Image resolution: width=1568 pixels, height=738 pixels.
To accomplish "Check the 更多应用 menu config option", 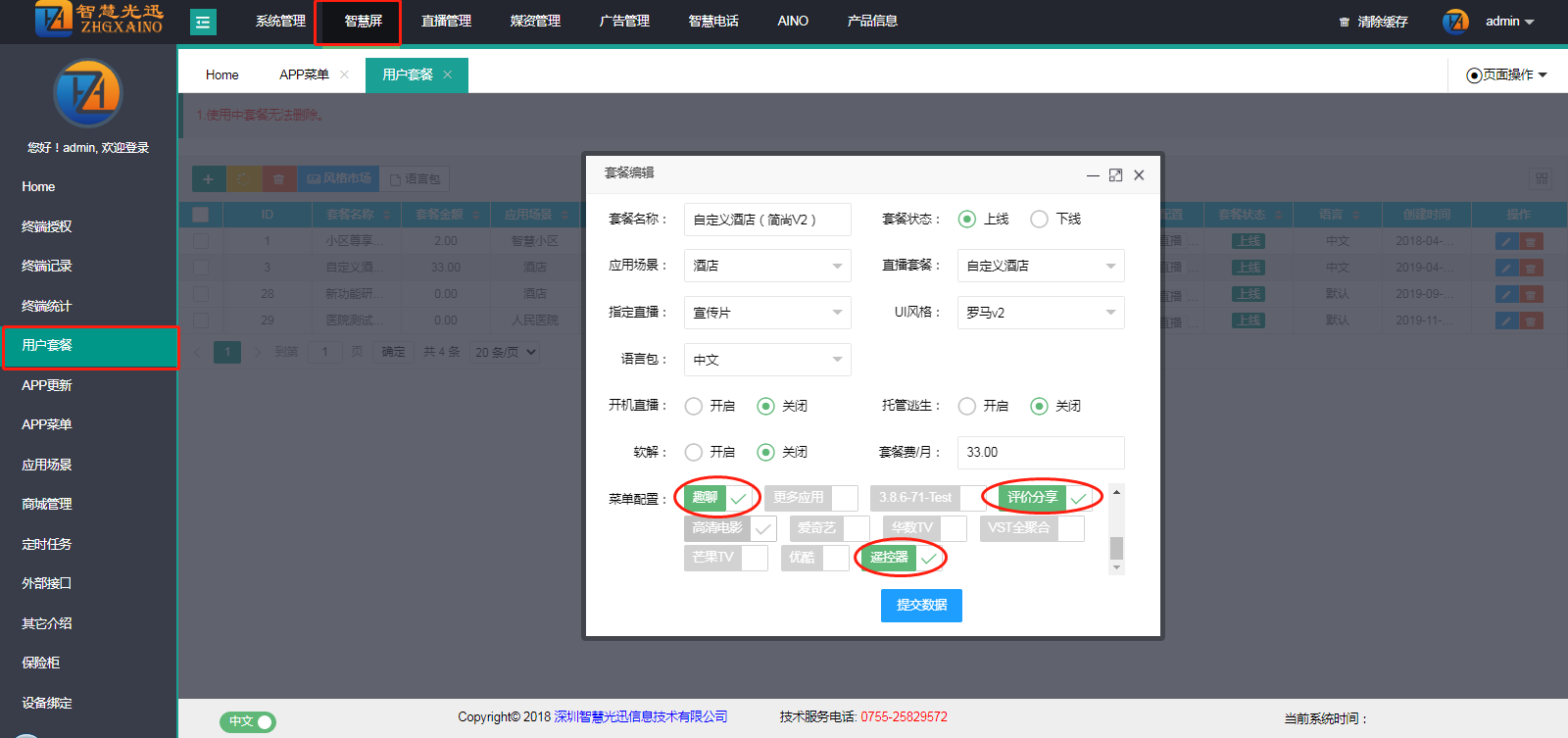I will (x=845, y=498).
